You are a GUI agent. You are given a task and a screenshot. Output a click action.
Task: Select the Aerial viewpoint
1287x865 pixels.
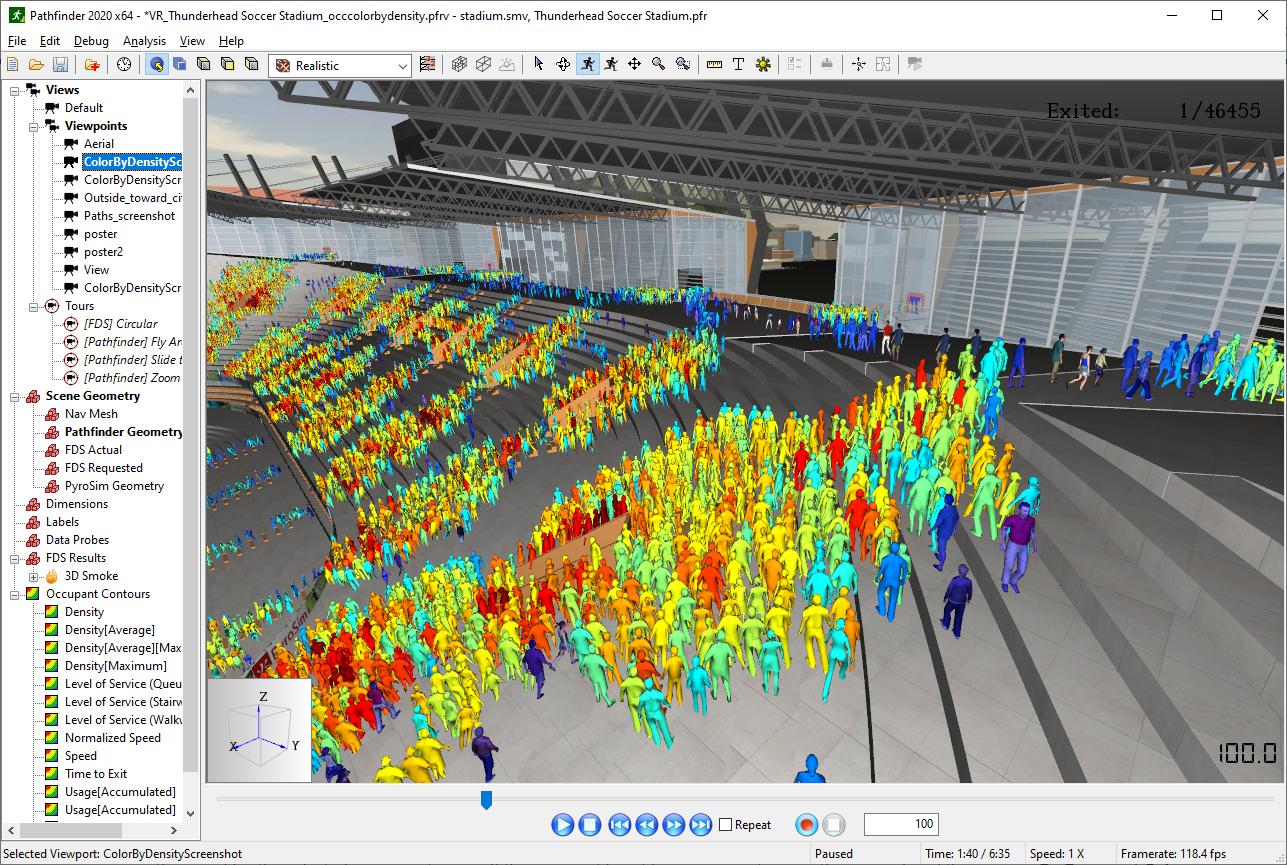pyautogui.click(x=98, y=144)
